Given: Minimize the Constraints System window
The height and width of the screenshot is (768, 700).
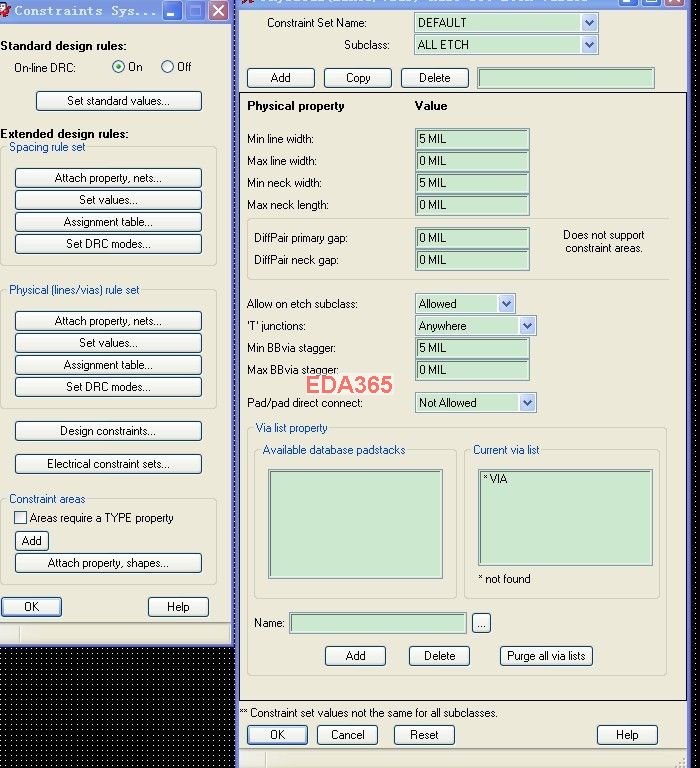Looking at the screenshot, I should tap(171, 11).
